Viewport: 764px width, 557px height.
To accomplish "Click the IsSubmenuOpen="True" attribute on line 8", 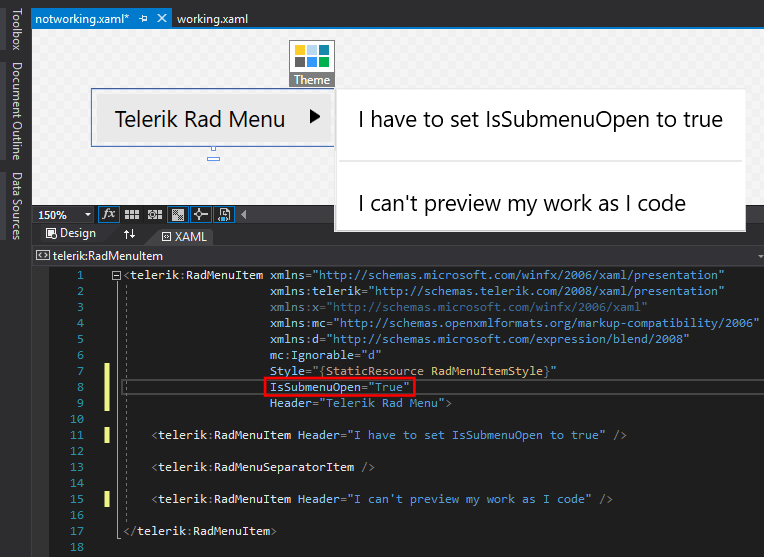I will 339,387.
